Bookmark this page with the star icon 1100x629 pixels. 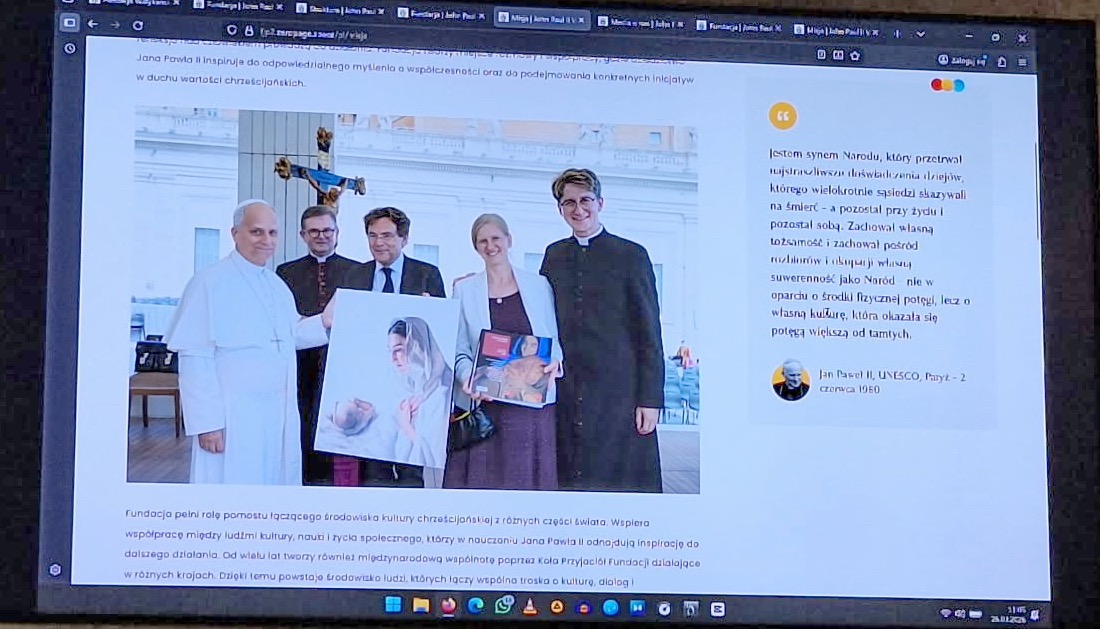pos(856,55)
